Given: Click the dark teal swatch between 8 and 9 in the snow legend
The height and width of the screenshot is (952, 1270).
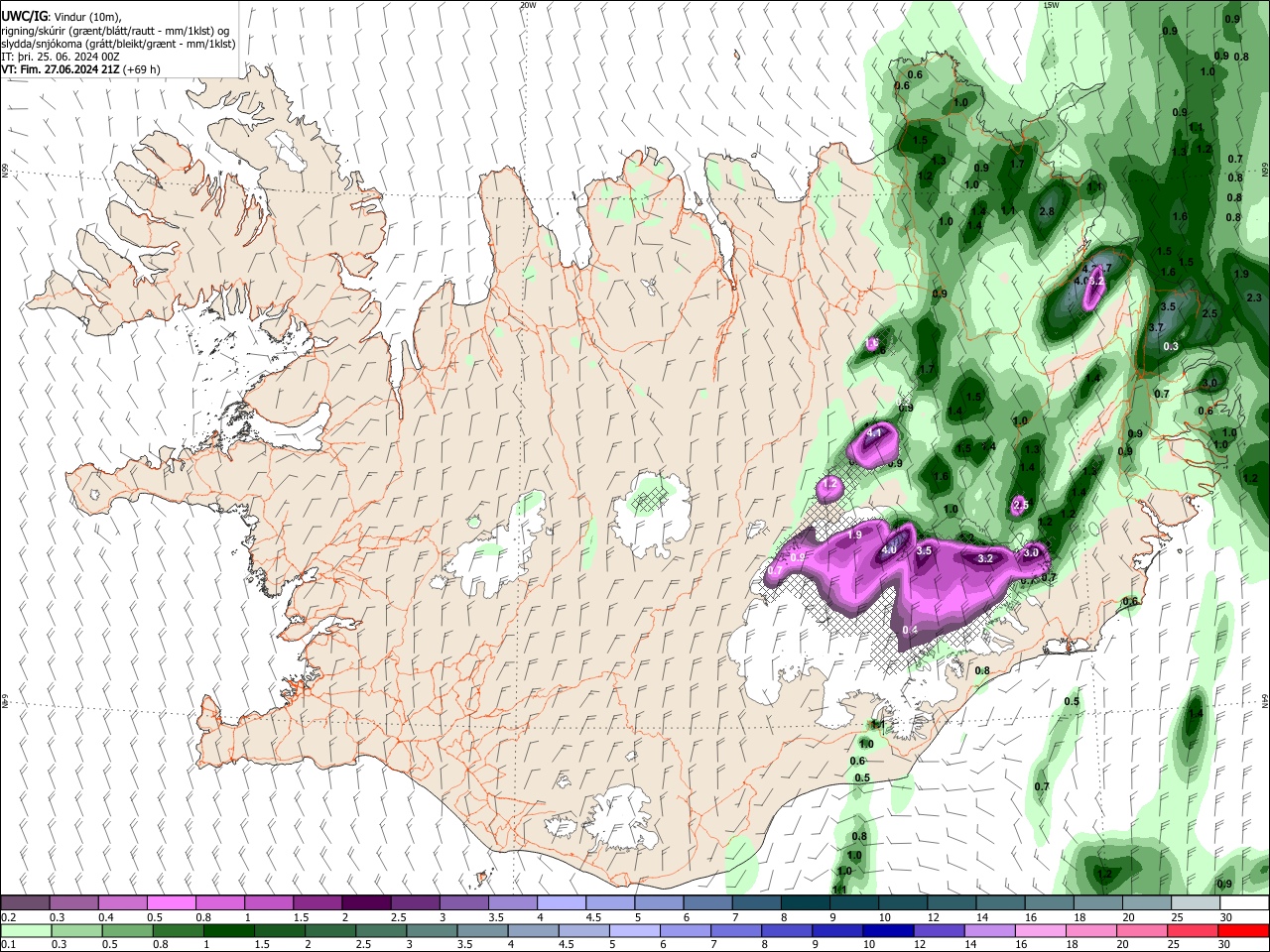Looking at the screenshot, I should tap(805, 902).
